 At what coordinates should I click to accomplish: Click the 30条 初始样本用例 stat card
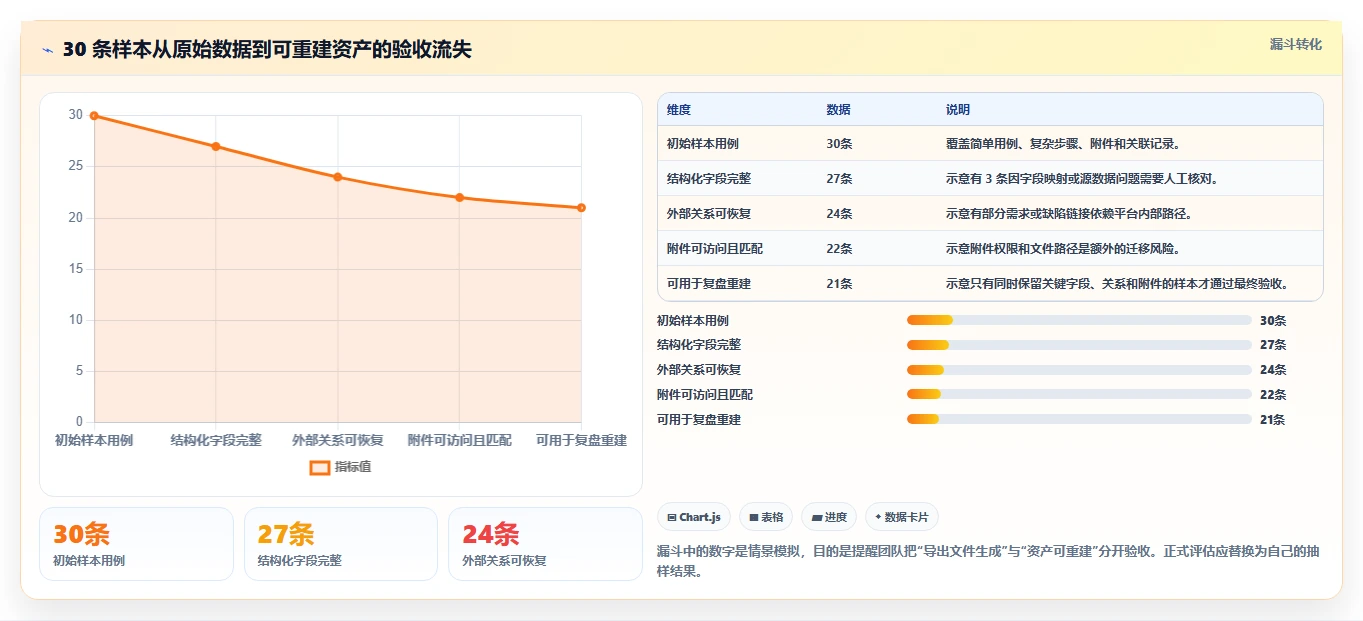point(136,544)
